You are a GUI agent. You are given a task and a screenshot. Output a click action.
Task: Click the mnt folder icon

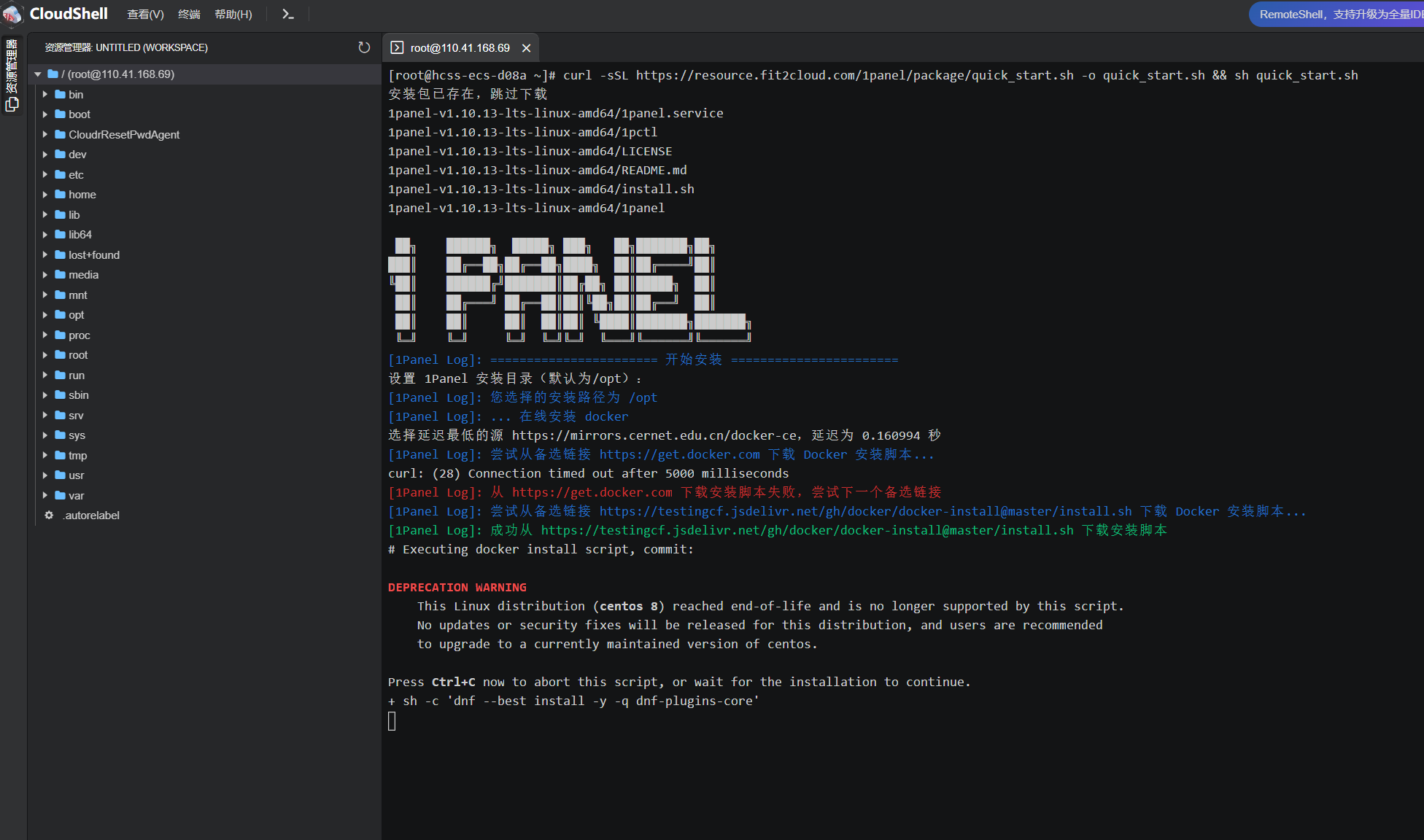tap(61, 295)
